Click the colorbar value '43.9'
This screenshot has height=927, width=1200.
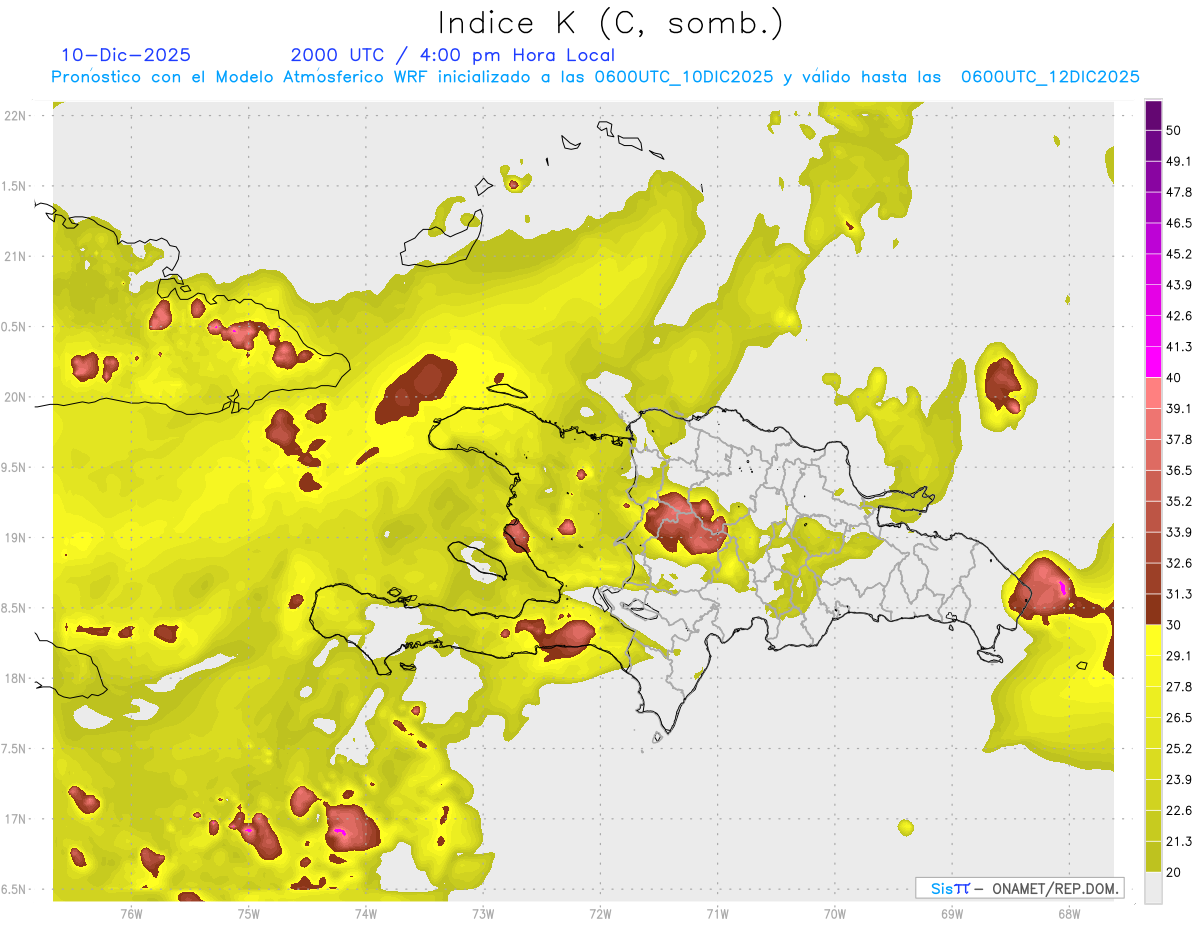[1179, 285]
